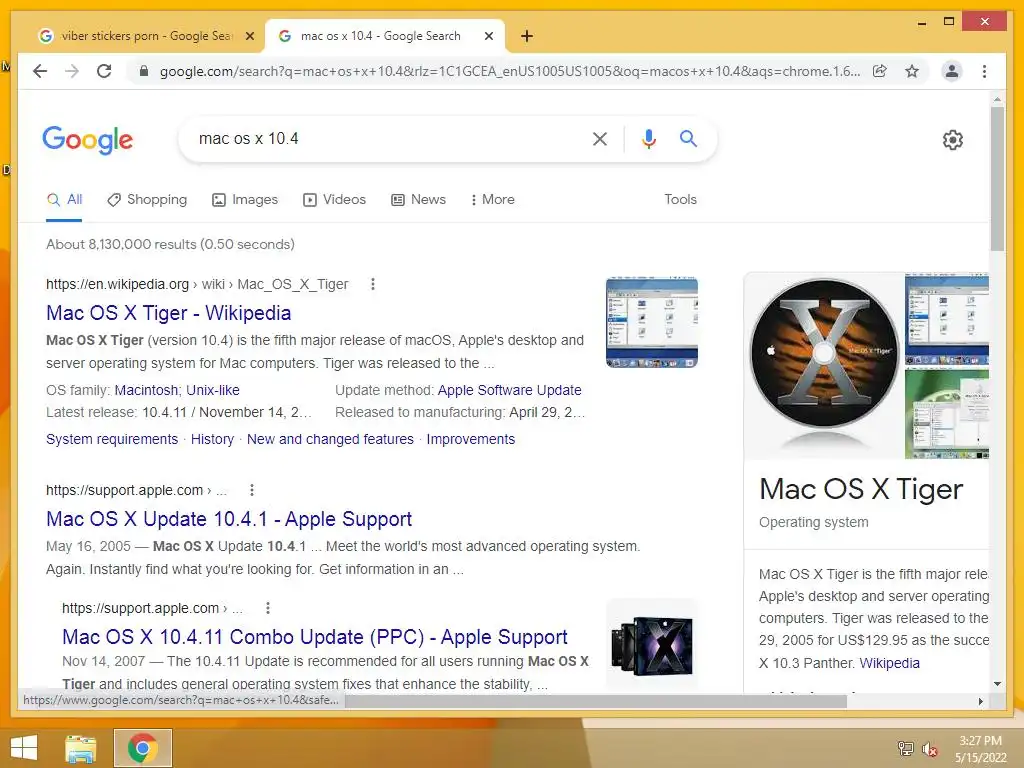Screen dimensions: 1024x768
Task: Switch to Images results
Action: pyautogui.click(x=245, y=200)
